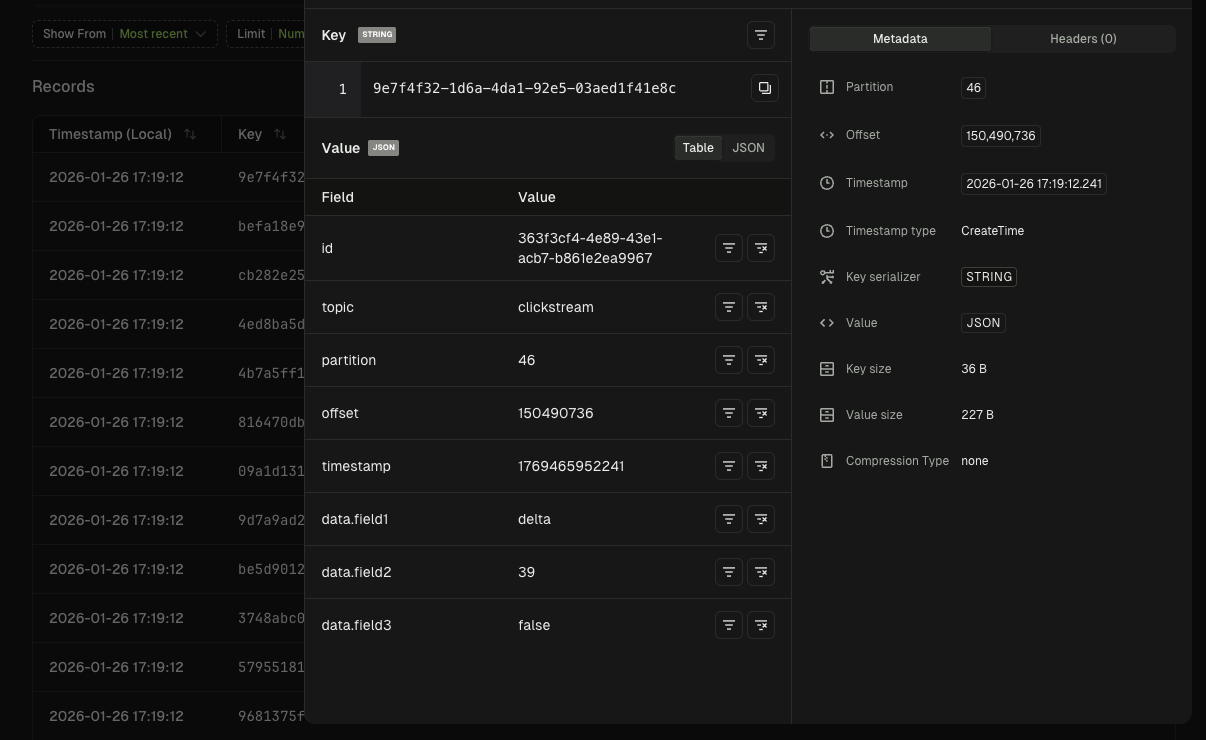Exclude filter data.field3 with value false

tap(761, 625)
